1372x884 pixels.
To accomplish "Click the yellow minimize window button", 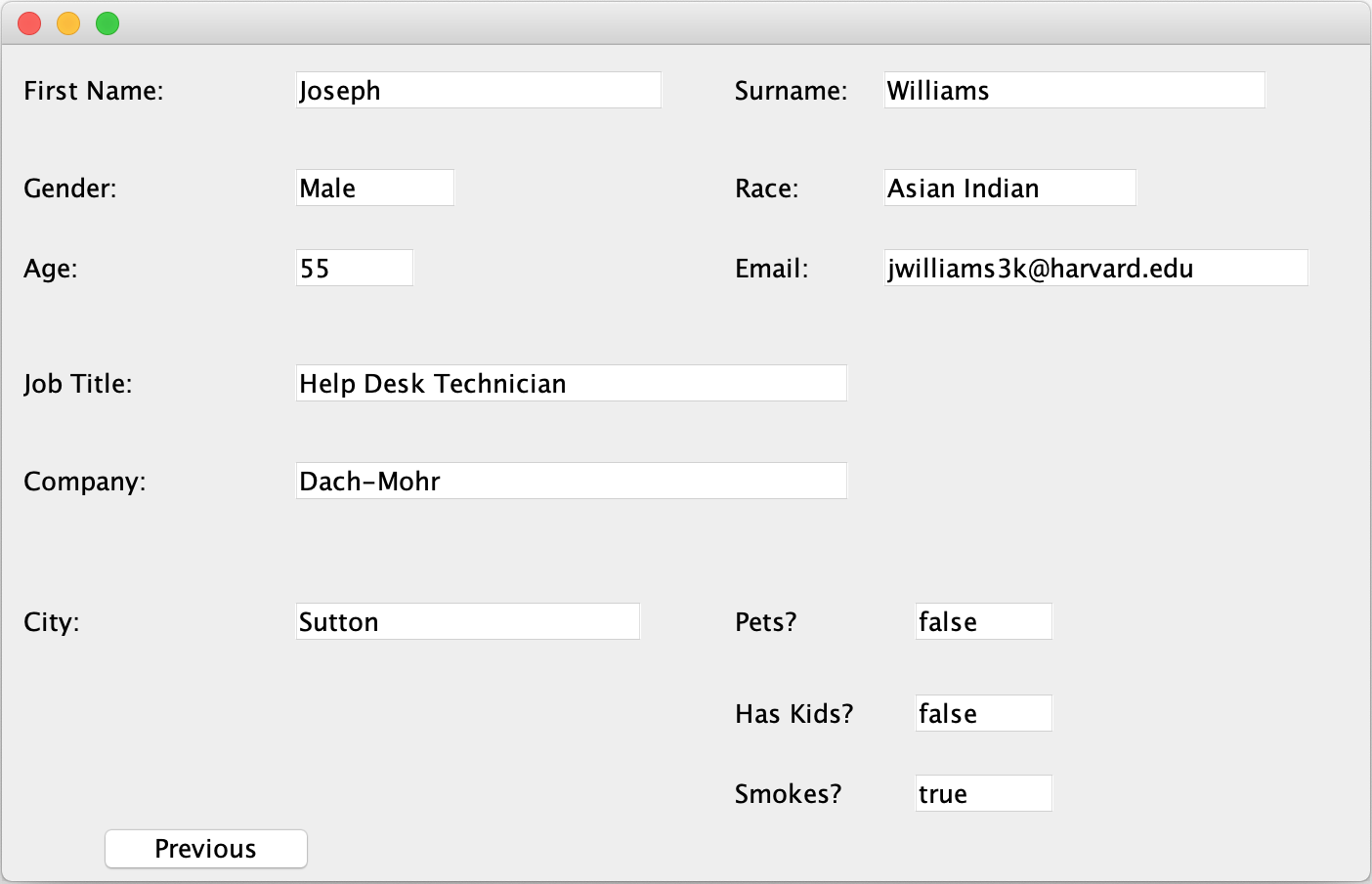I will point(67,22).
